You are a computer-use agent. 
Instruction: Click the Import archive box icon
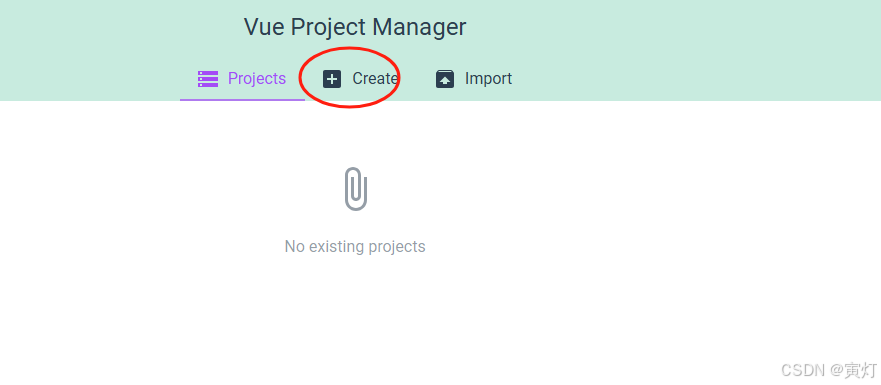pyautogui.click(x=445, y=79)
